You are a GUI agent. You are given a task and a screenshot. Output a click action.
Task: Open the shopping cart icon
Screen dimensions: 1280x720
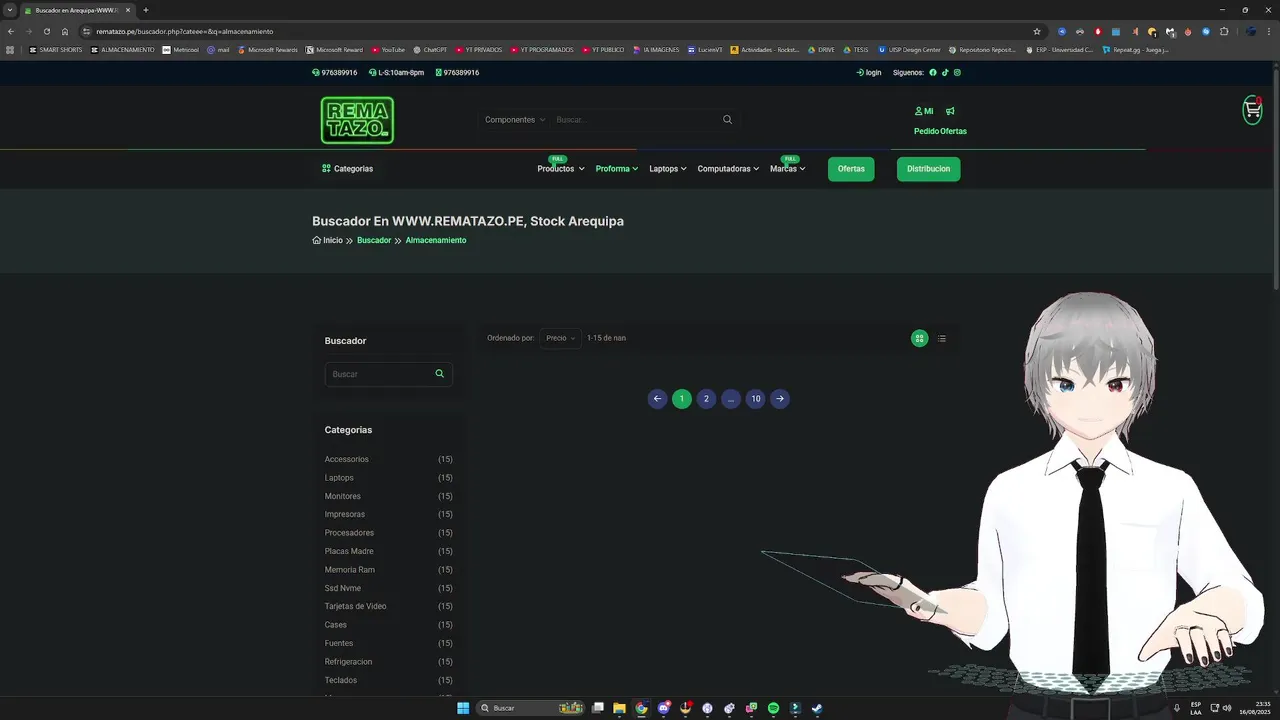tap(1252, 110)
